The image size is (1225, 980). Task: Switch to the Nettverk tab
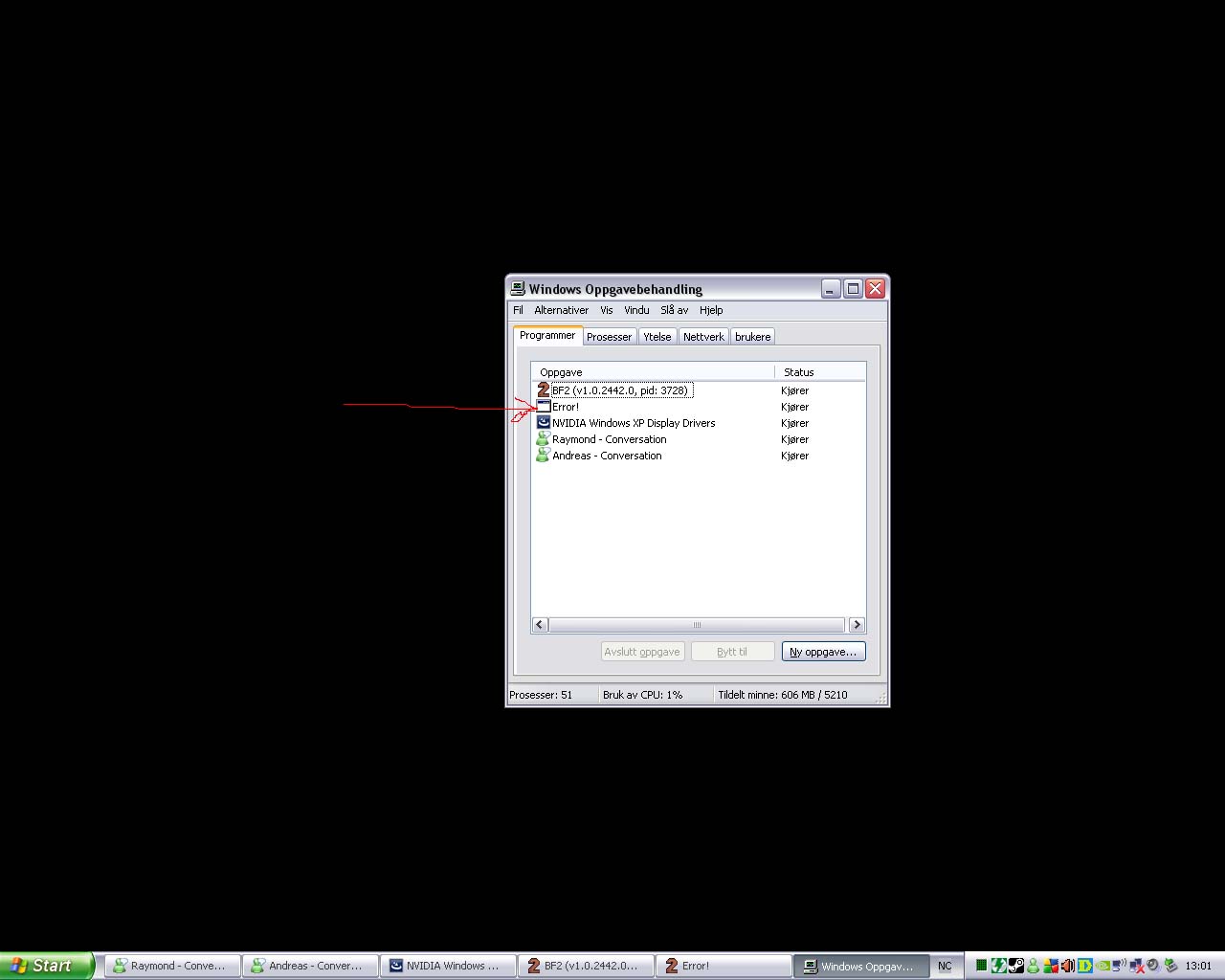pyautogui.click(x=703, y=337)
